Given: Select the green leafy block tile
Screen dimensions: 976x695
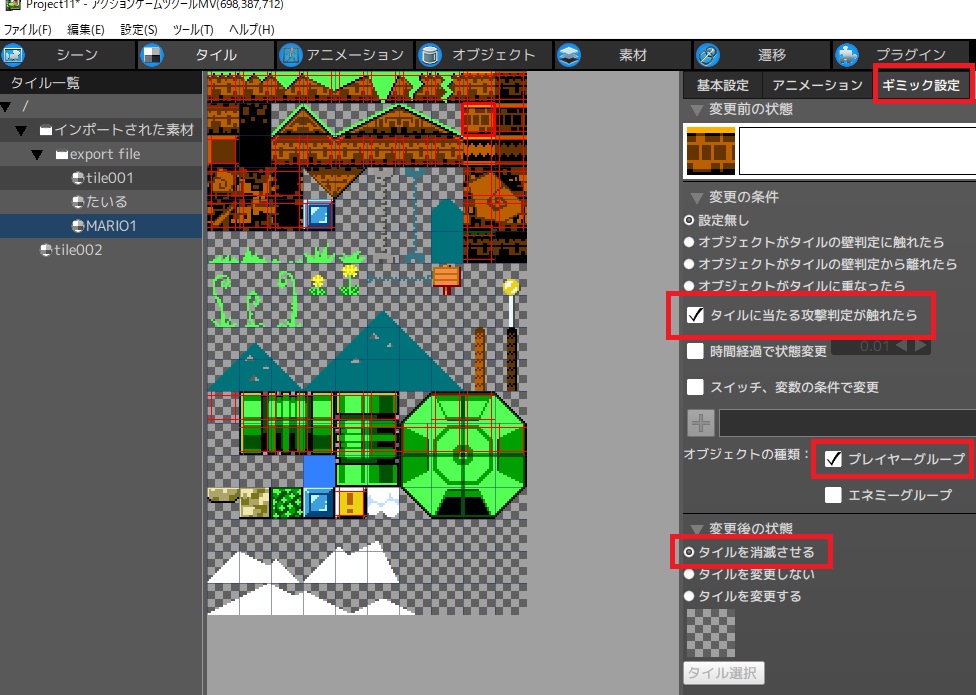Looking at the screenshot, I should (286, 503).
